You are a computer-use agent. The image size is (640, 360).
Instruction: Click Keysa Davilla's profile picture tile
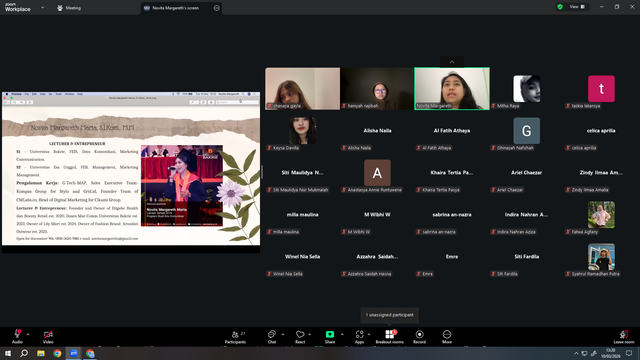[x=302, y=131]
